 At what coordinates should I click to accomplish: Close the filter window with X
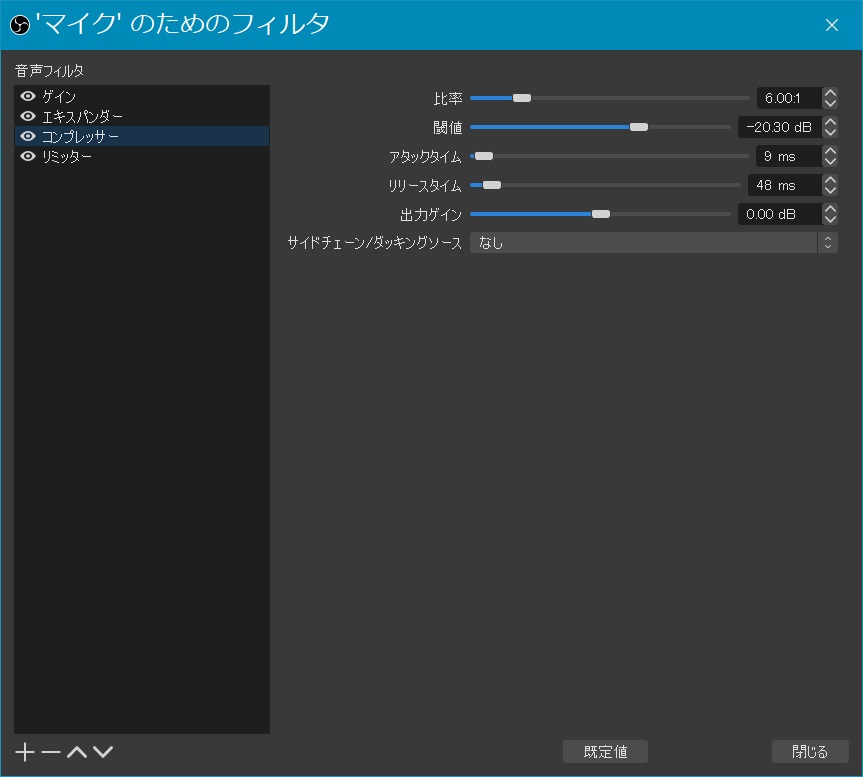click(831, 25)
